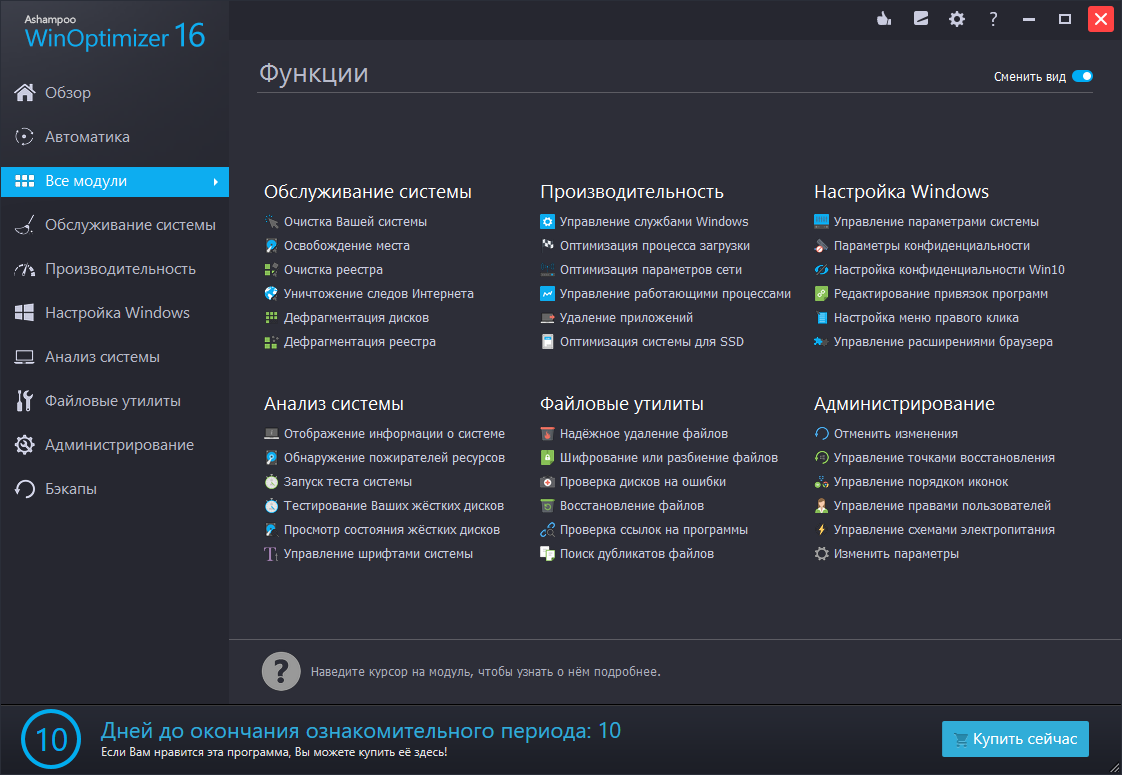The height and width of the screenshot is (775, 1122).
Task: Open Отображение информации о системе
Action: pyautogui.click(x=394, y=434)
